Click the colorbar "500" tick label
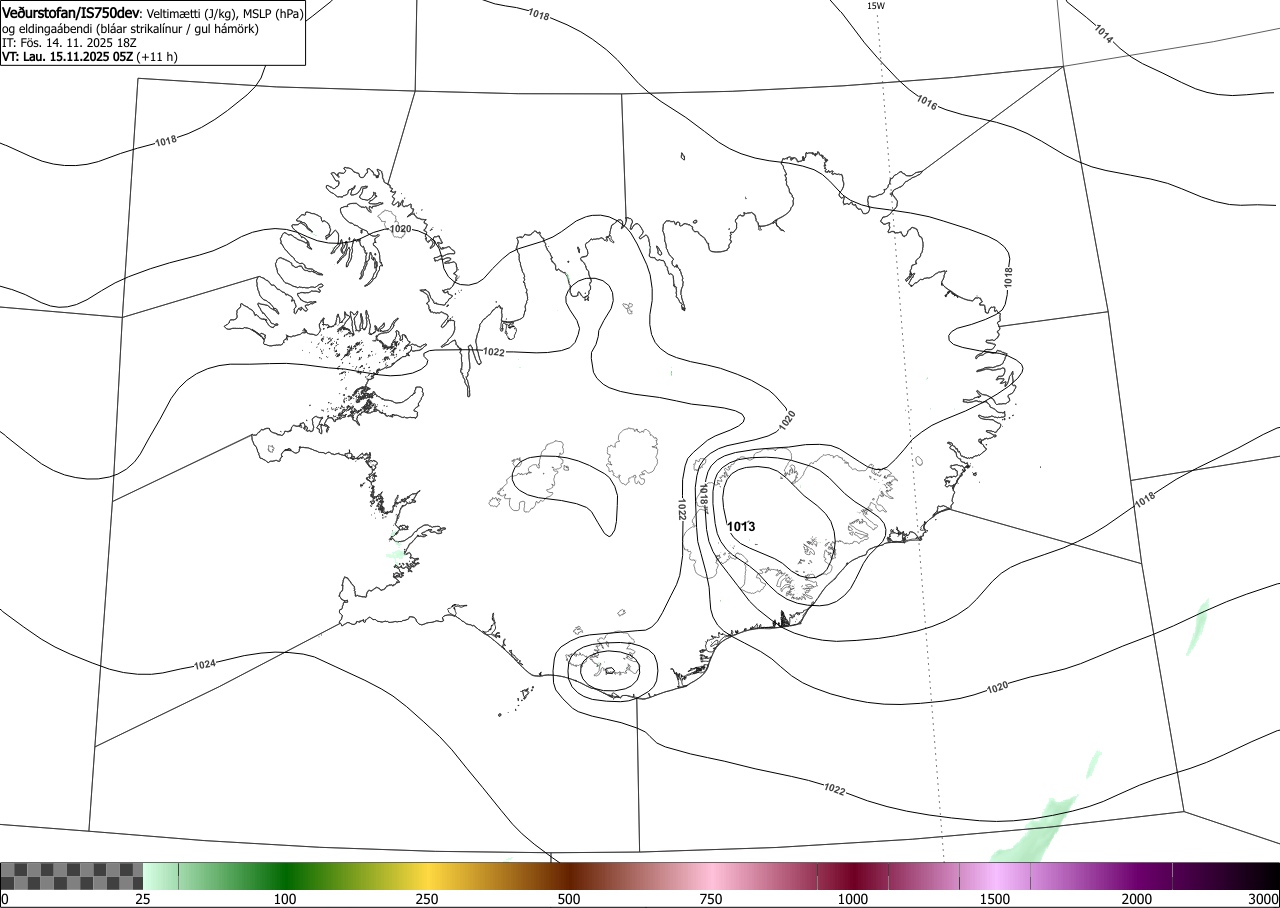 [x=569, y=900]
